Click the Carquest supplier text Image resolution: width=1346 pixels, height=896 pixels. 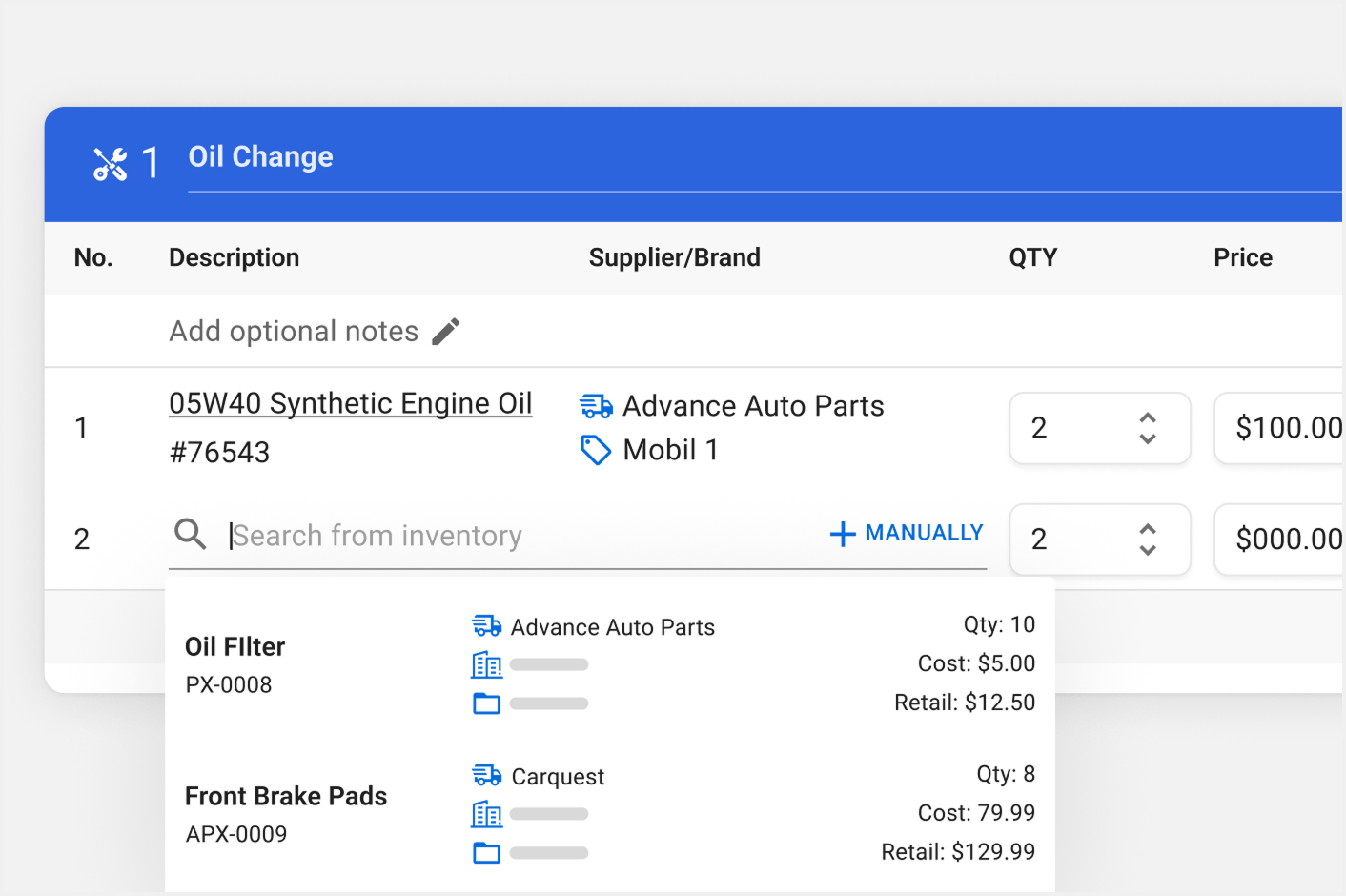point(558,777)
